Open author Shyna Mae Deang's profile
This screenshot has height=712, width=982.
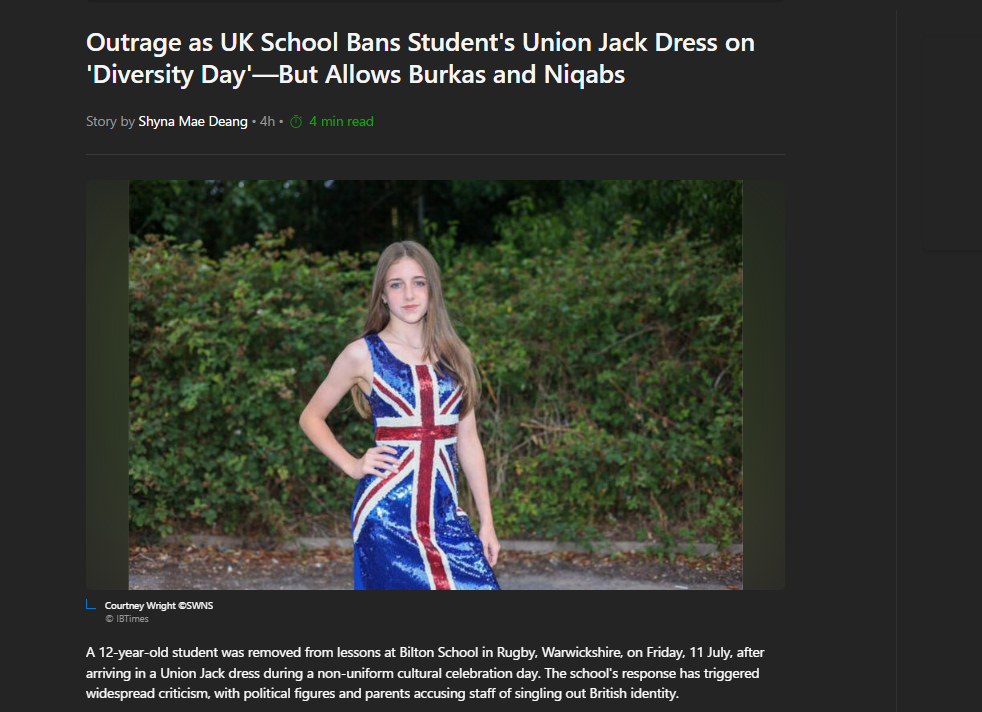point(193,121)
